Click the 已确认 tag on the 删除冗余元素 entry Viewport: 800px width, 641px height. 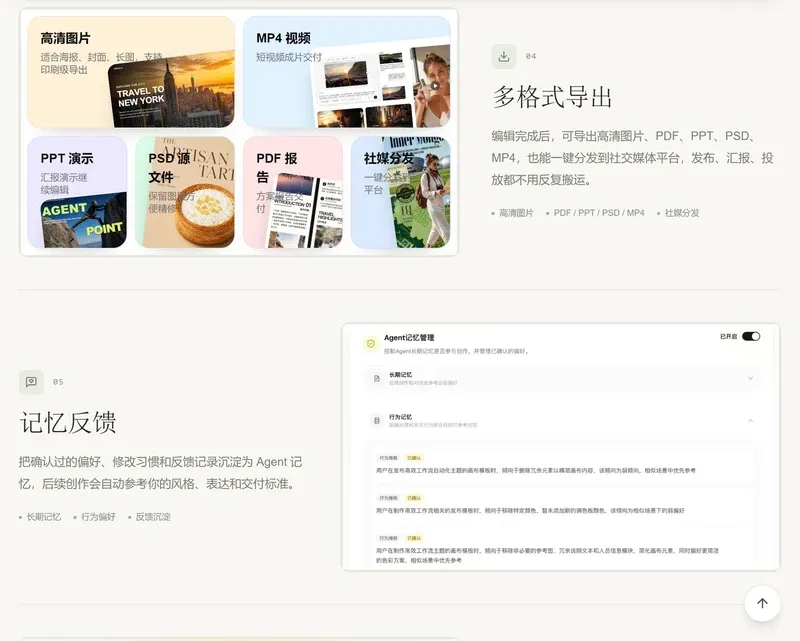[x=414, y=458]
